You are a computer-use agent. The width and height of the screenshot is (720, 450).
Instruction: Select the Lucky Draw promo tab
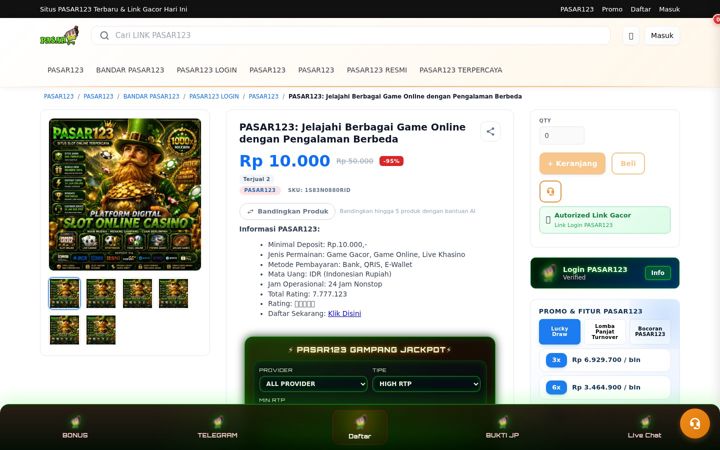pos(559,332)
